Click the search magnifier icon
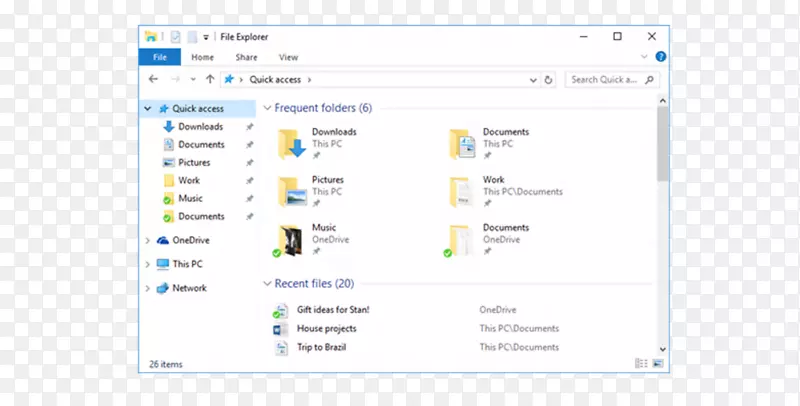Viewport: 800px width, 406px height. [x=649, y=80]
